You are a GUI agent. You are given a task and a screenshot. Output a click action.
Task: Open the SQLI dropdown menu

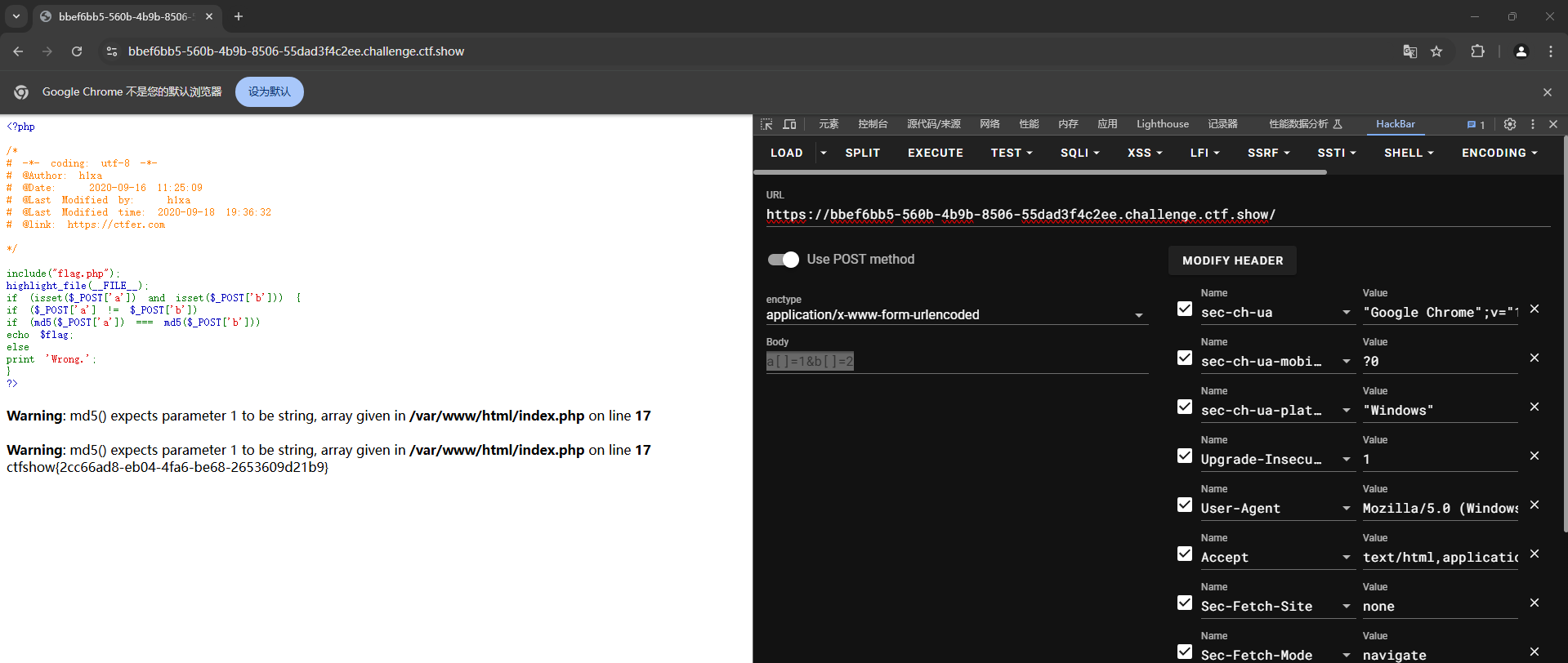click(x=1080, y=153)
